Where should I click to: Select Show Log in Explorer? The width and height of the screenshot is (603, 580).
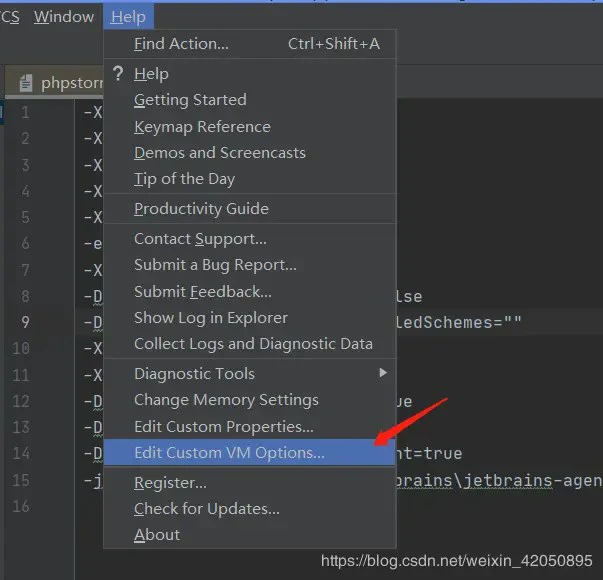point(211,318)
